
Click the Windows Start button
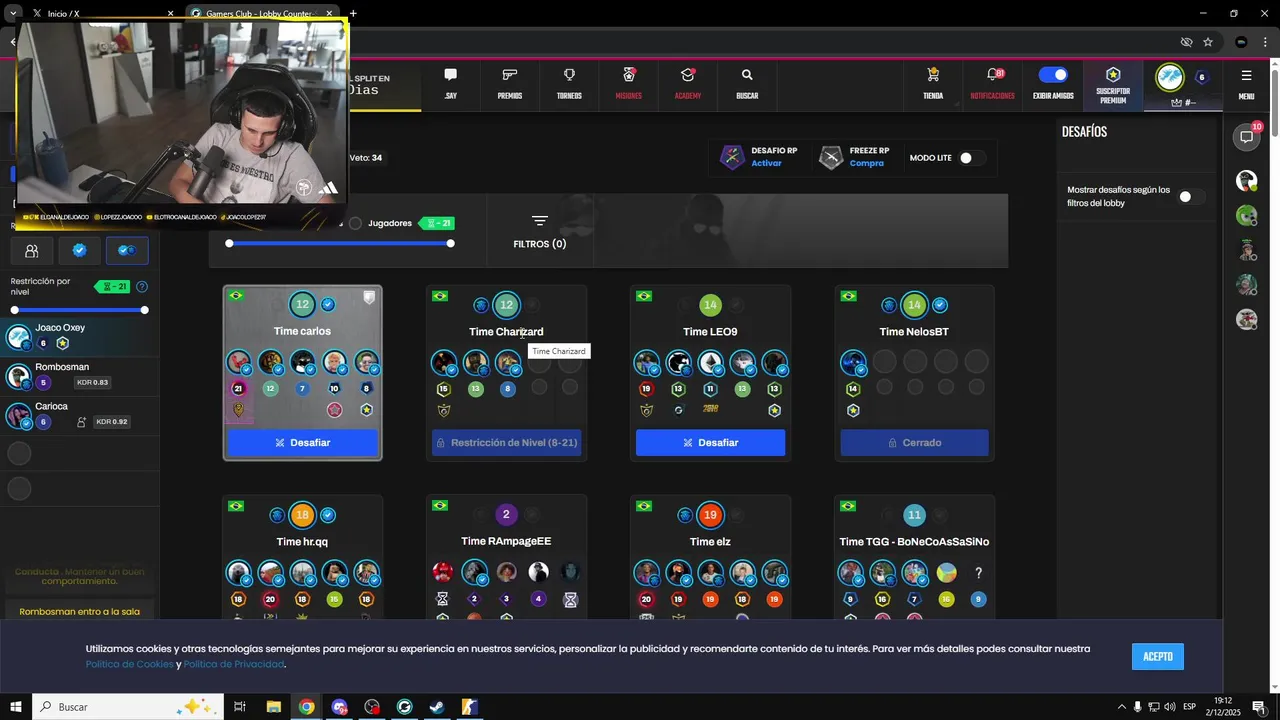(16, 707)
